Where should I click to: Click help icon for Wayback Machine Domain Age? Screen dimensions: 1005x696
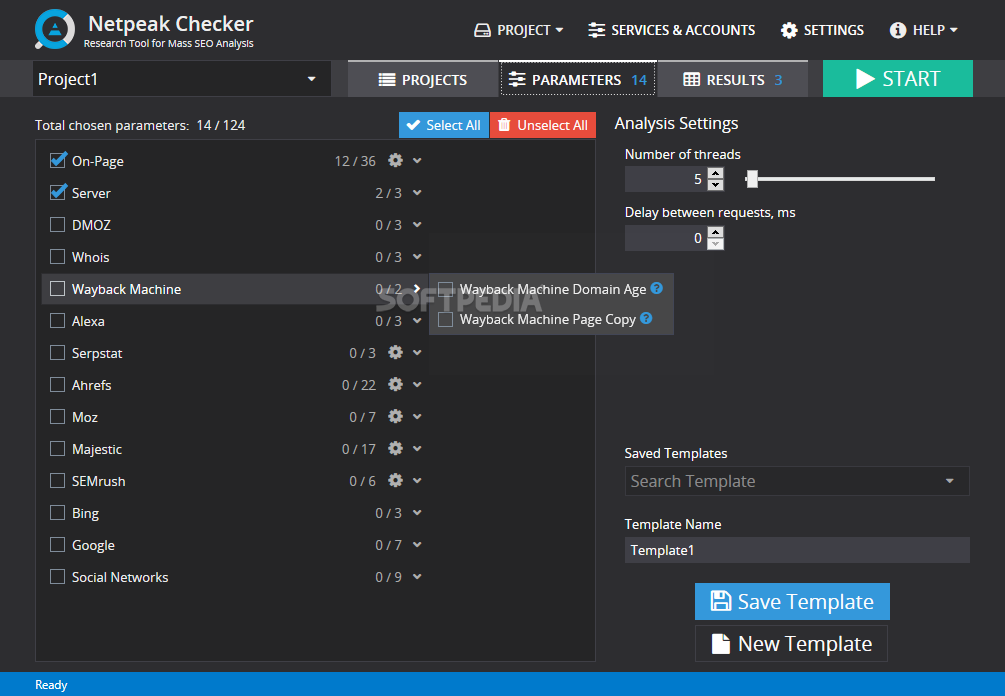[x=656, y=288]
